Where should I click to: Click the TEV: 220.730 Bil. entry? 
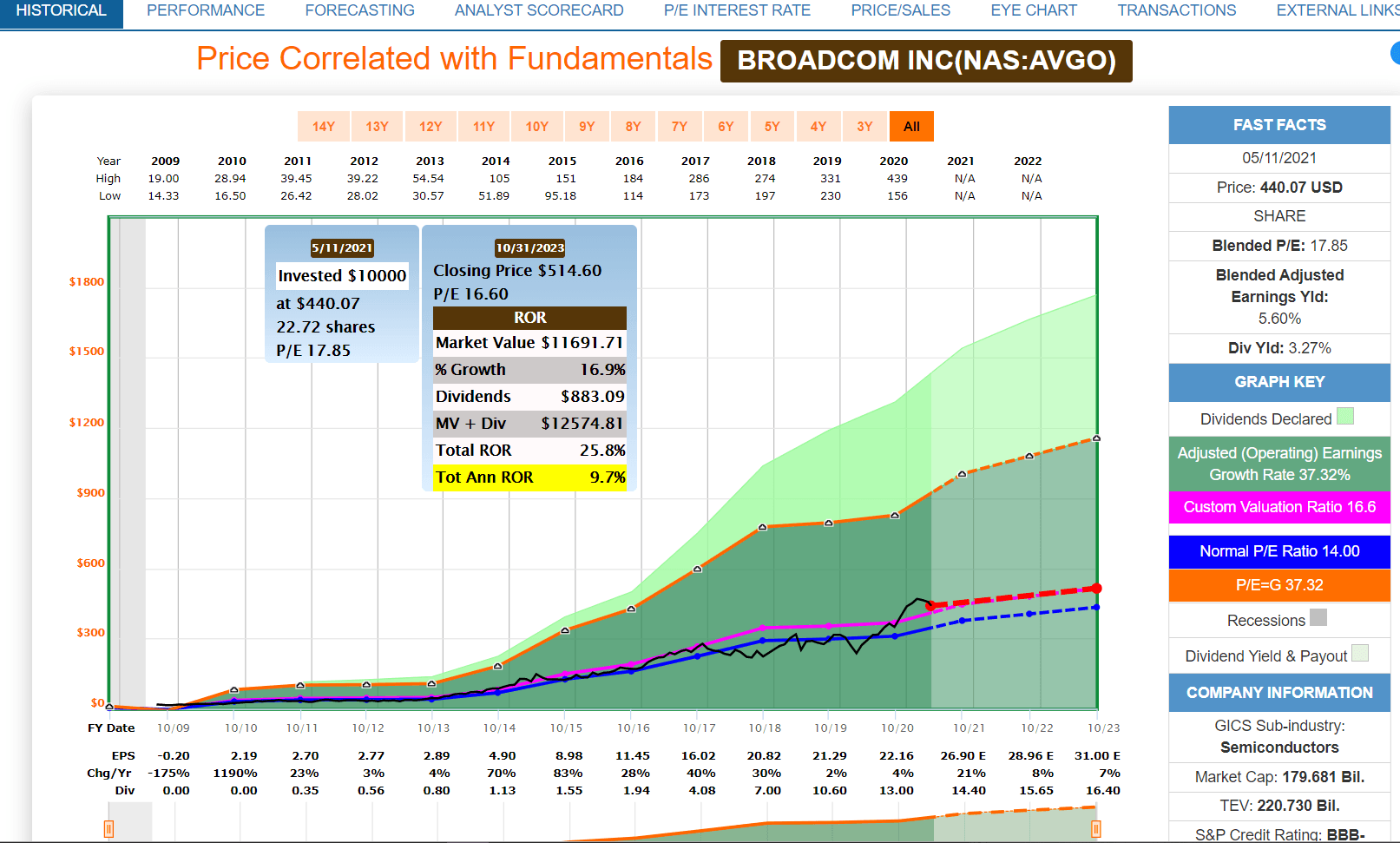point(1279,806)
